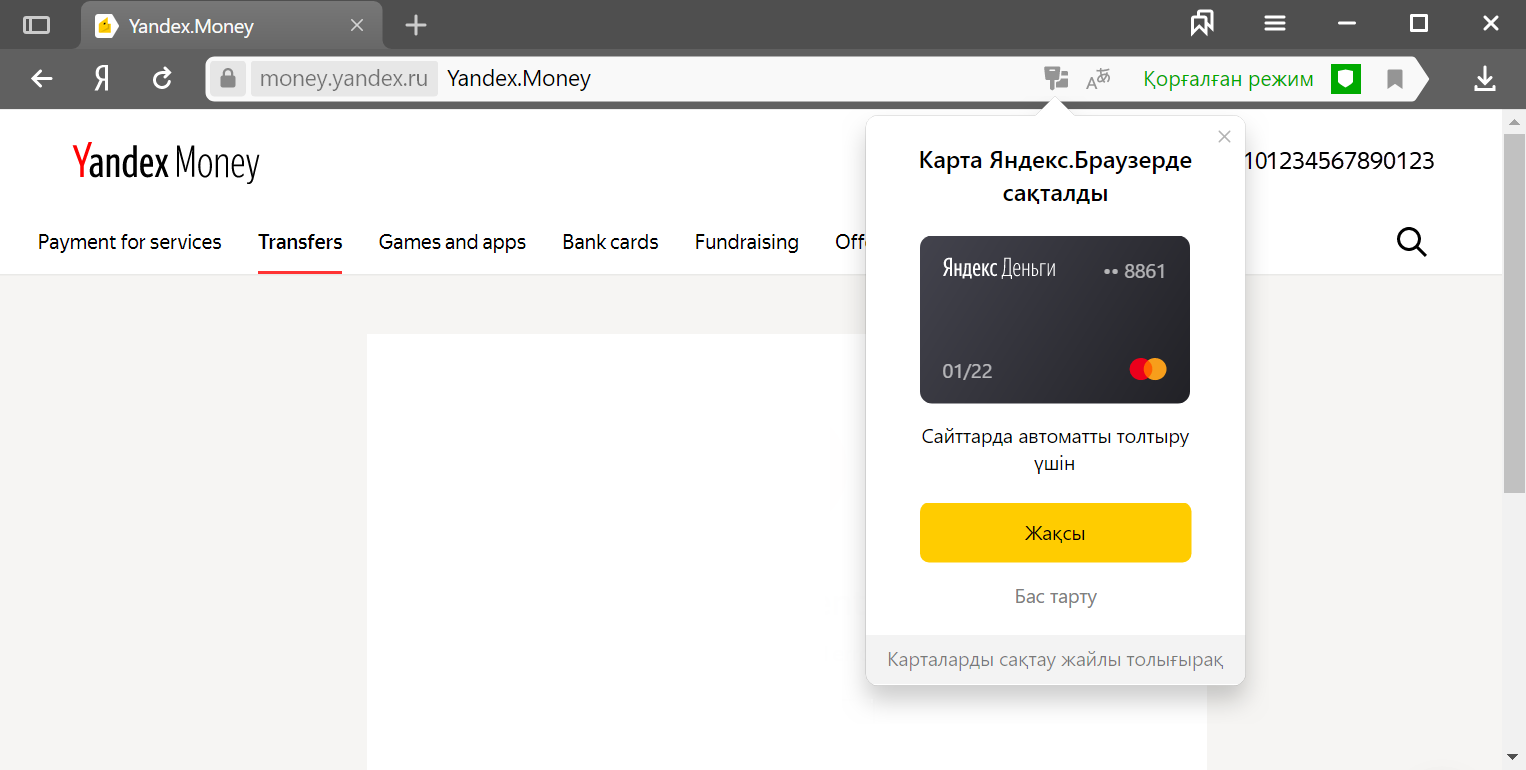Open the downloads arrow icon
Screen dimensions: 1526x770
click(x=1485, y=79)
